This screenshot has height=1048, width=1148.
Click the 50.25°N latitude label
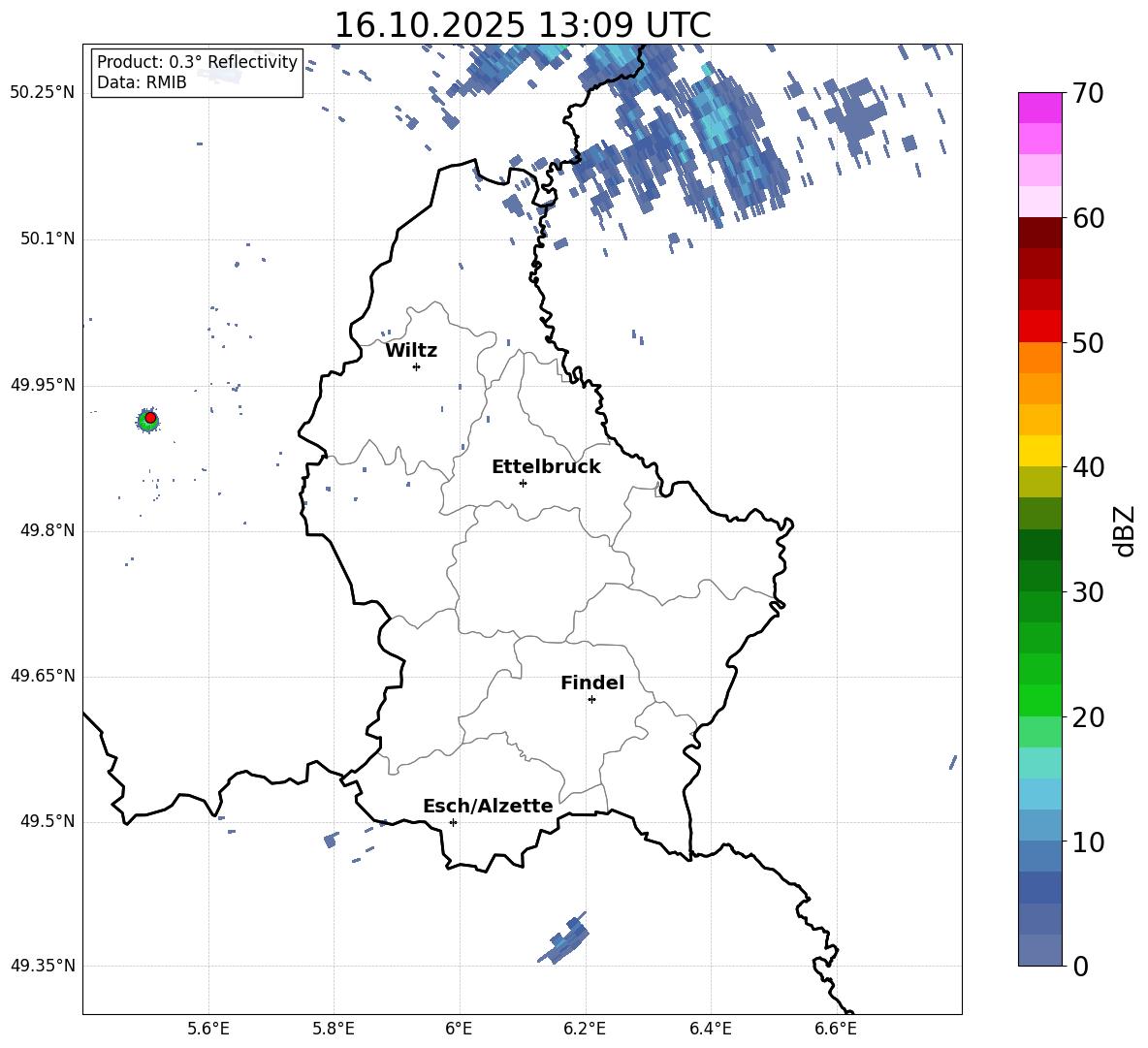[43, 92]
